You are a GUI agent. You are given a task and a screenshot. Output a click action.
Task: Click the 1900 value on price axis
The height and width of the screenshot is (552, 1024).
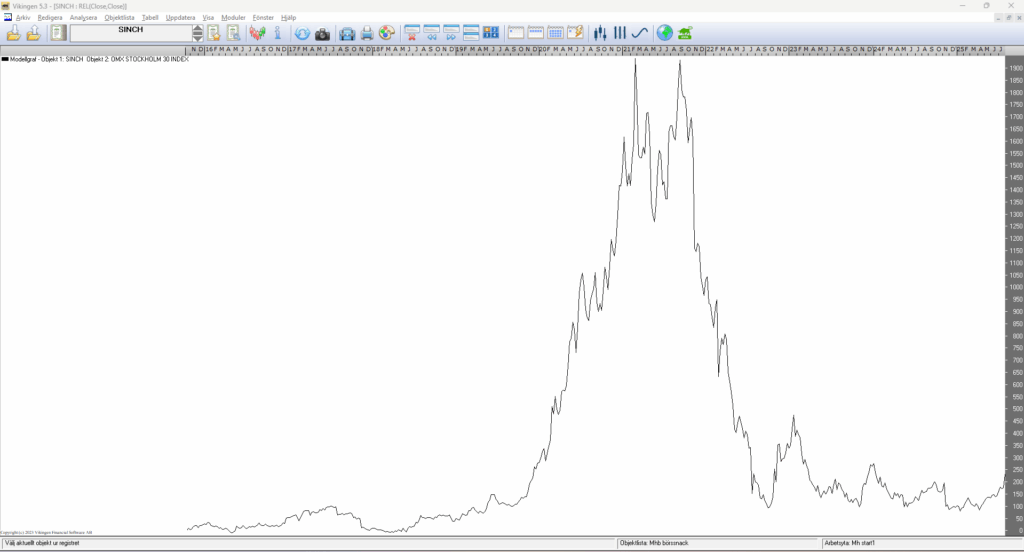tap(1016, 68)
